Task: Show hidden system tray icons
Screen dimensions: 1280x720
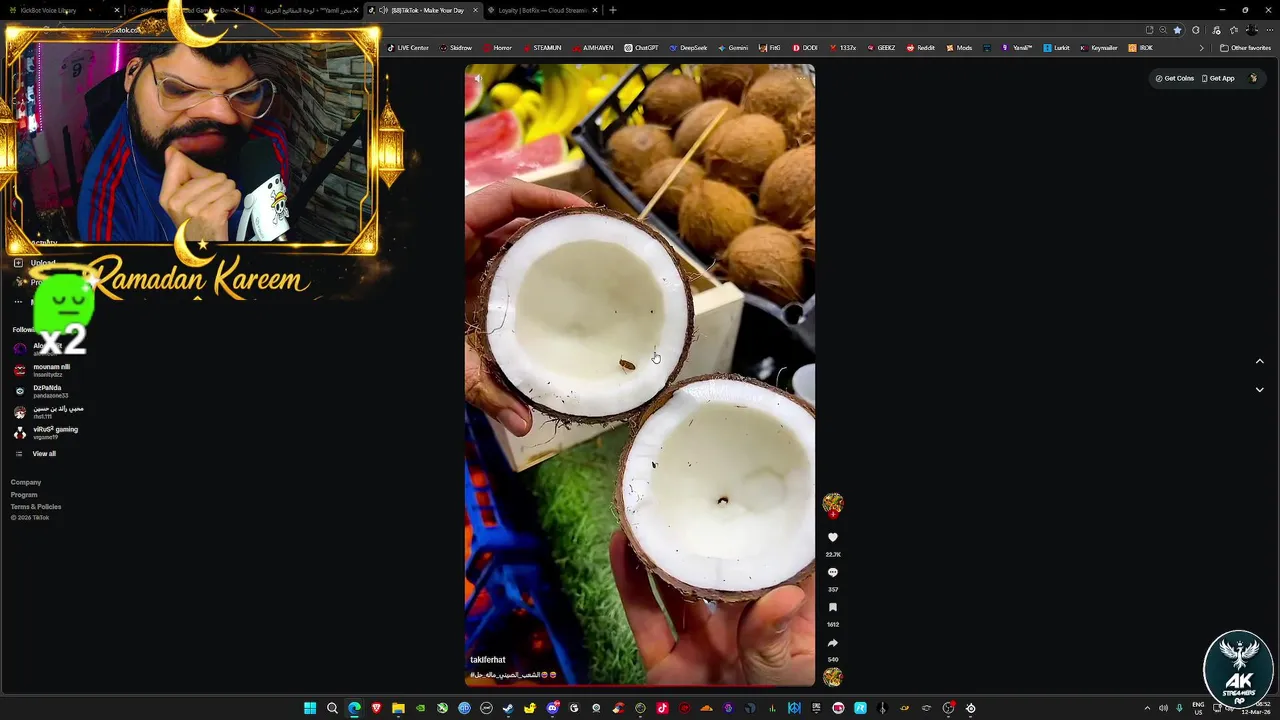Action: point(1147,708)
